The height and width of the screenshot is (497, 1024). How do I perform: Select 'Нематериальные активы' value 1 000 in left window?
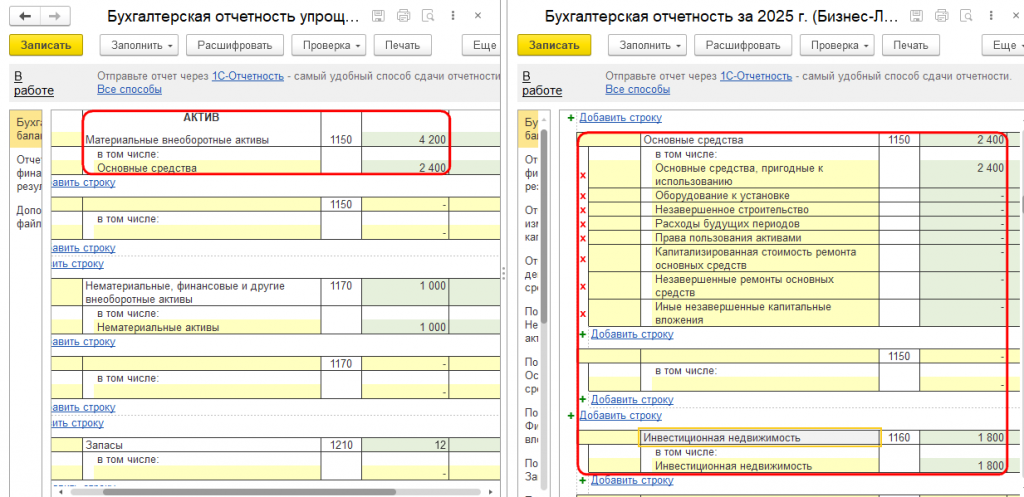[405, 327]
